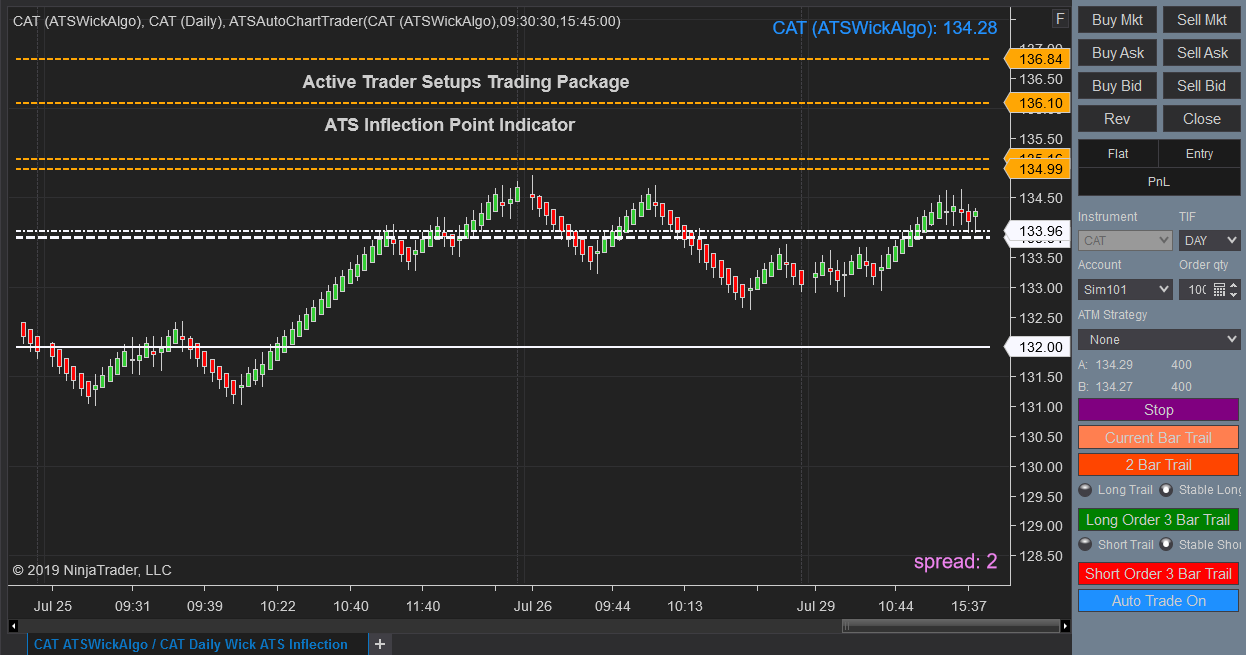The height and width of the screenshot is (655, 1246).
Task: Click the 15:37 time axis label
Action: click(969, 606)
